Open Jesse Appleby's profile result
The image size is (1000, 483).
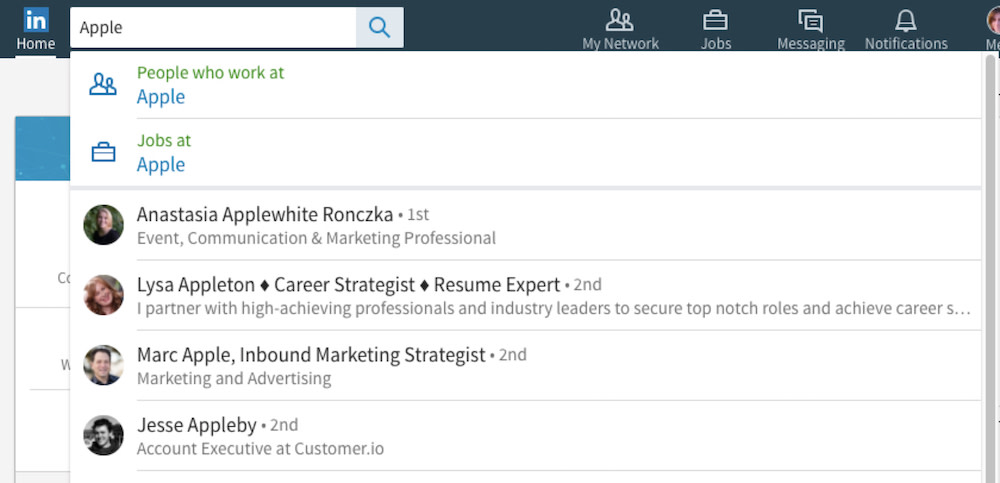(197, 425)
